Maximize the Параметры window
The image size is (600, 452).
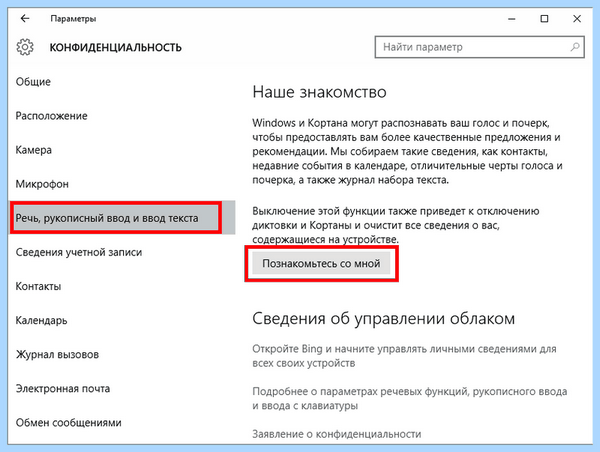544,19
